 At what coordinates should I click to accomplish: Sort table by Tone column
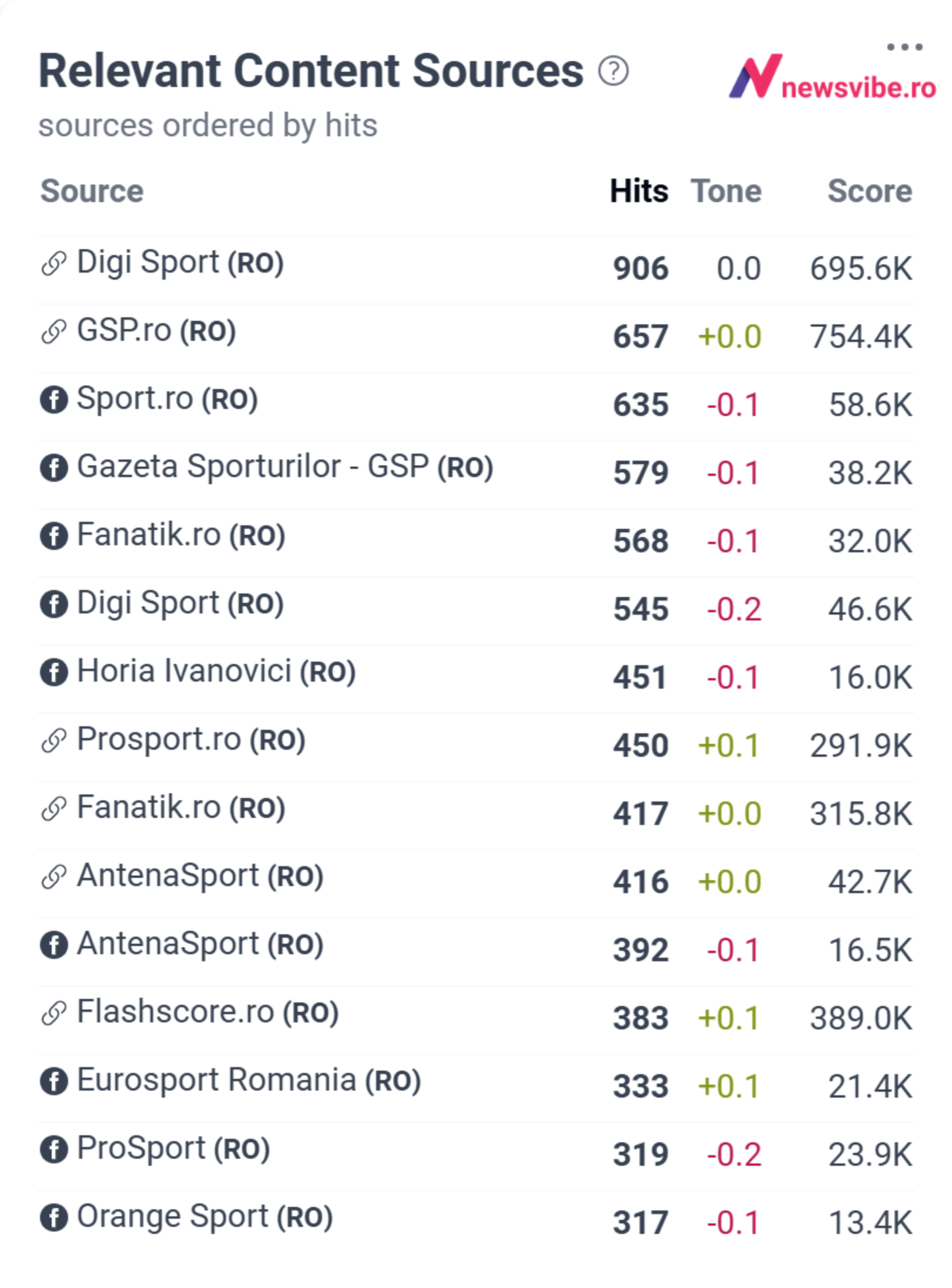point(726,191)
